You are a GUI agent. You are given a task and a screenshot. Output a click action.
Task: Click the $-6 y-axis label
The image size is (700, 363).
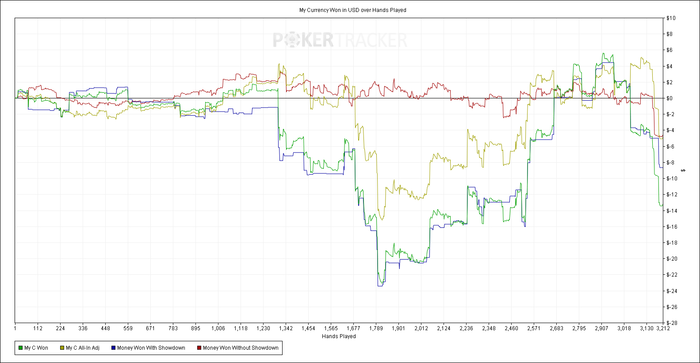[x=671, y=146]
